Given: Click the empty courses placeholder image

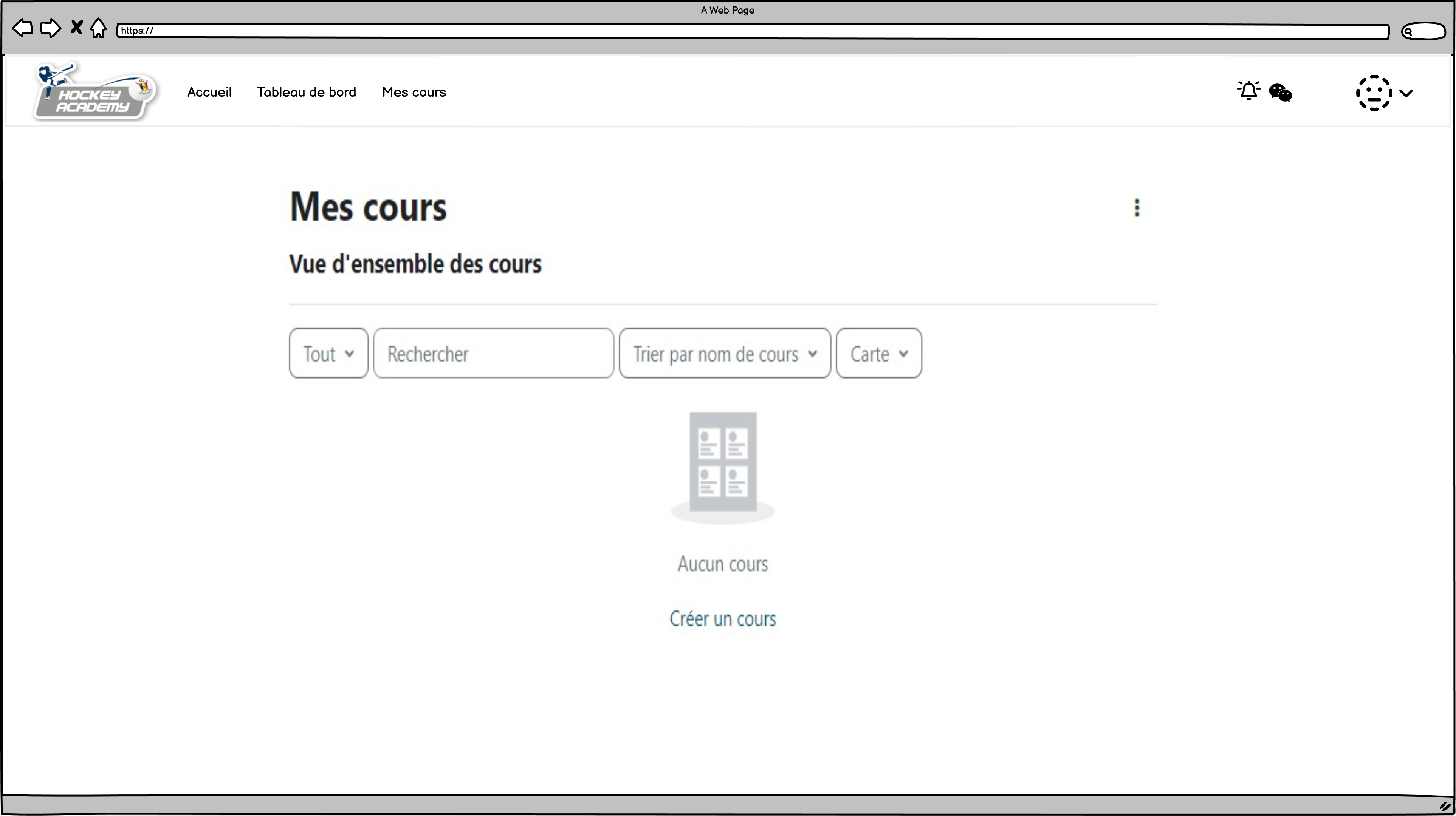Looking at the screenshot, I should pyautogui.click(x=723, y=468).
